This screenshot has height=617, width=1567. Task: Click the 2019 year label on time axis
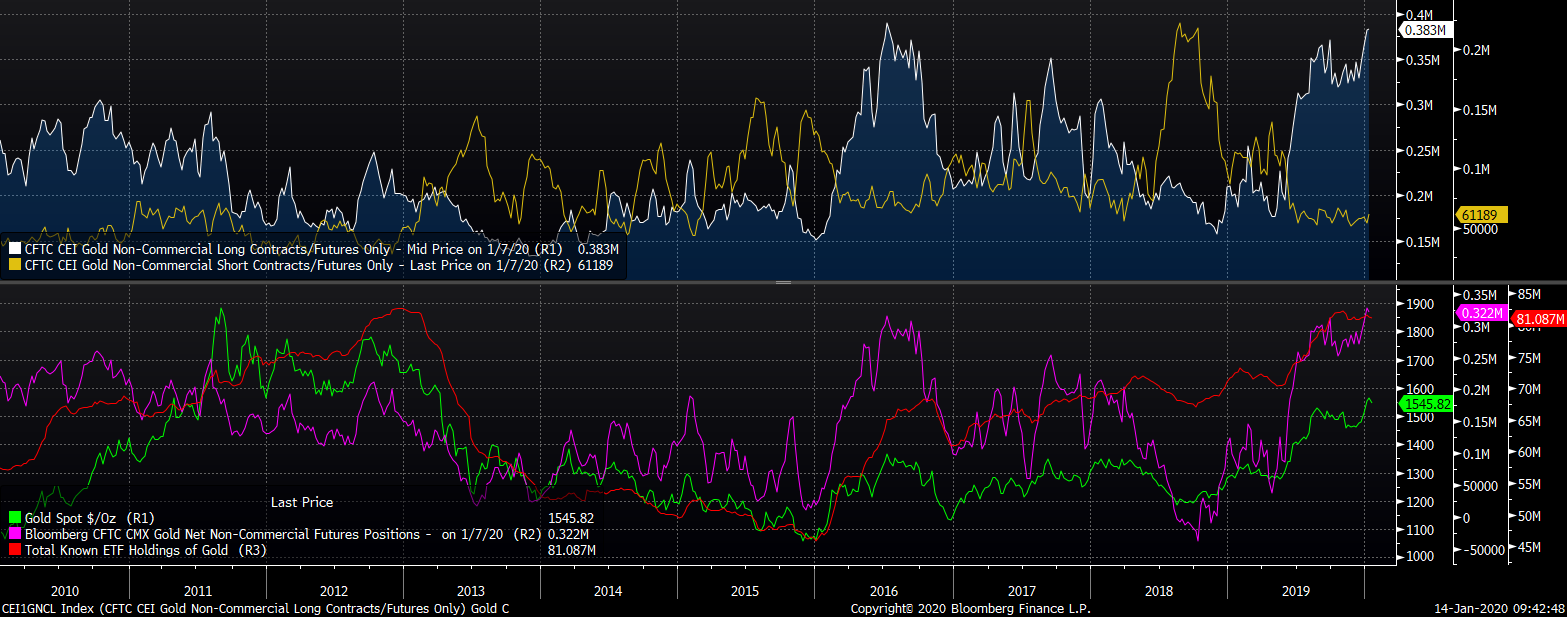point(1297,590)
